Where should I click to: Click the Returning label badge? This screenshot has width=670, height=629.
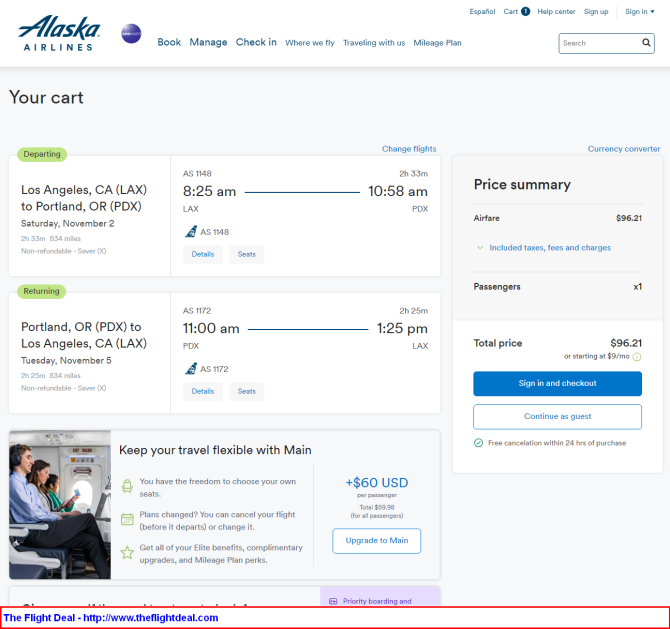click(41, 291)
